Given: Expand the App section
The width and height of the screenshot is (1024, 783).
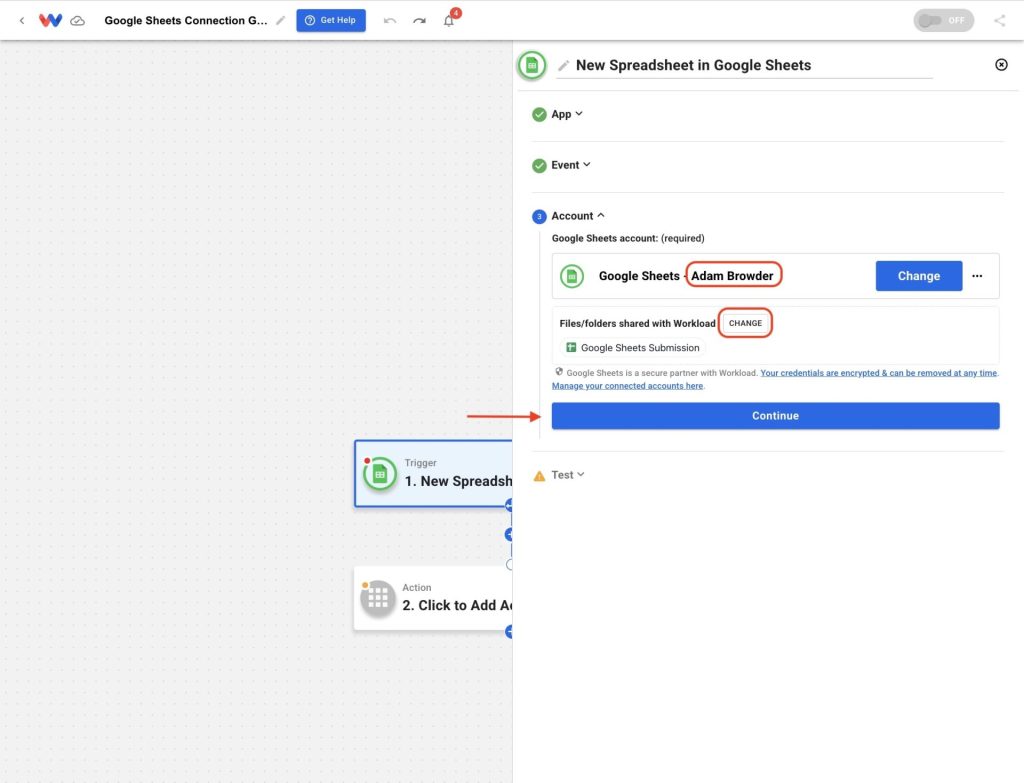Looking at the screenshot, I should [567, 114].
